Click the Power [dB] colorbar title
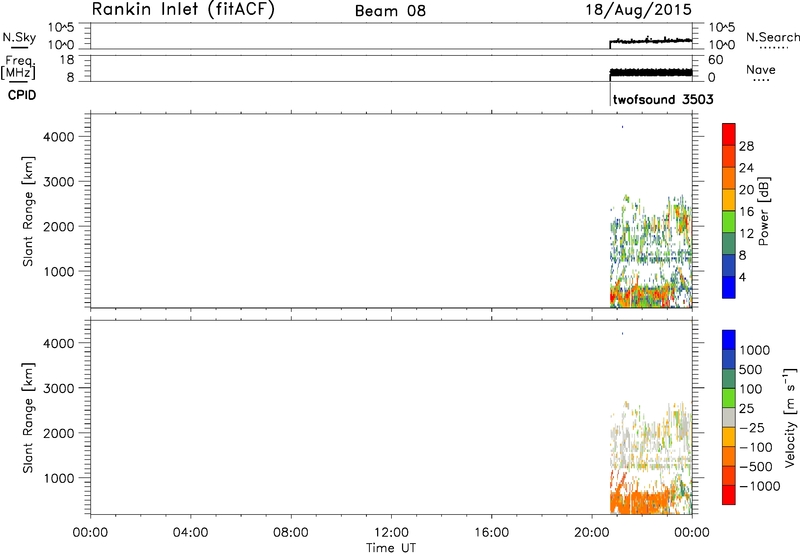Screen dimensions: 800x554 pyautogui.click(x=763, y=211)
